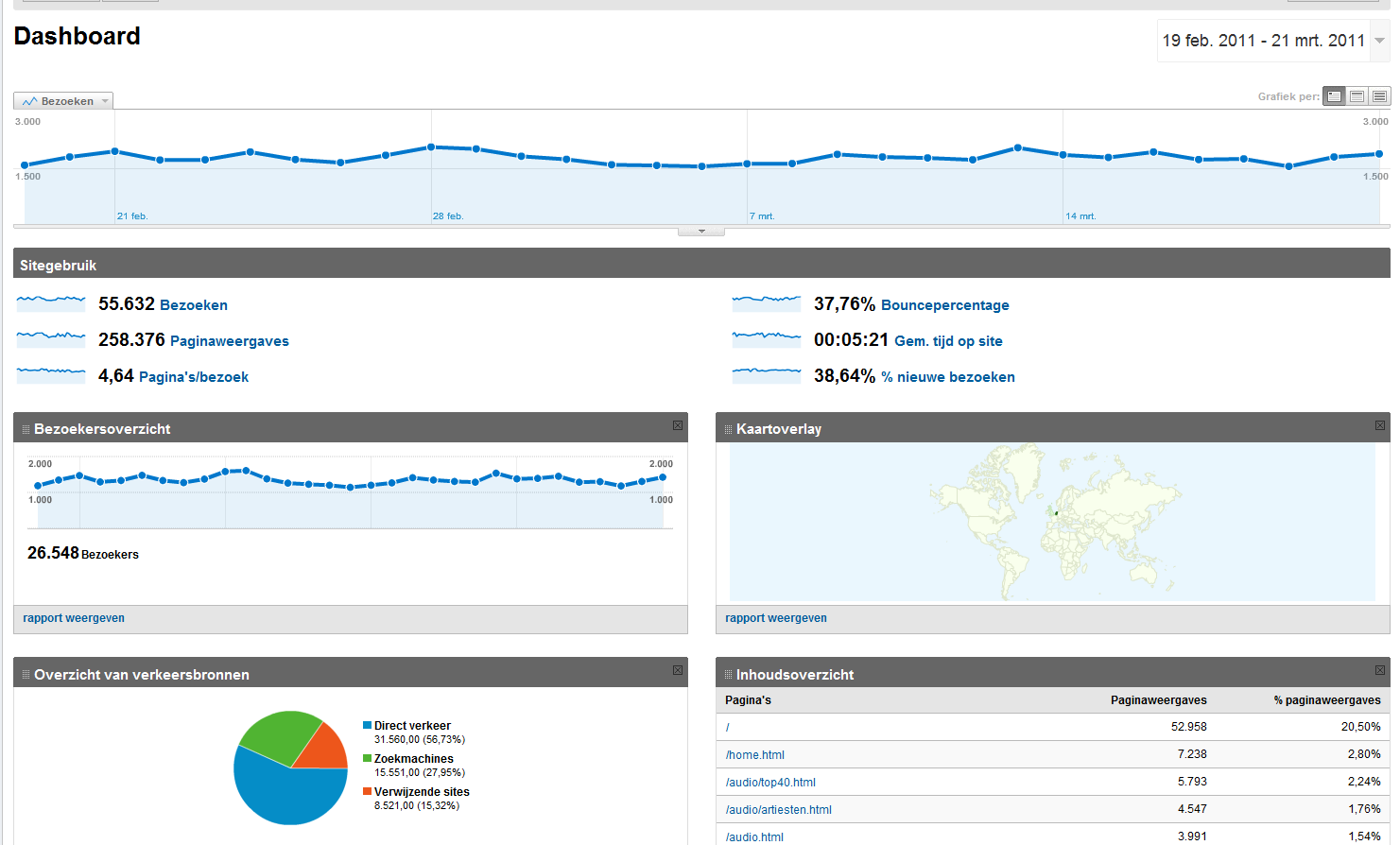Image resolution: width=1400 pixels, height=845 pixels.
Task: Click the Gem. tijd op site sparkline
Action: (x=767, y=339)
